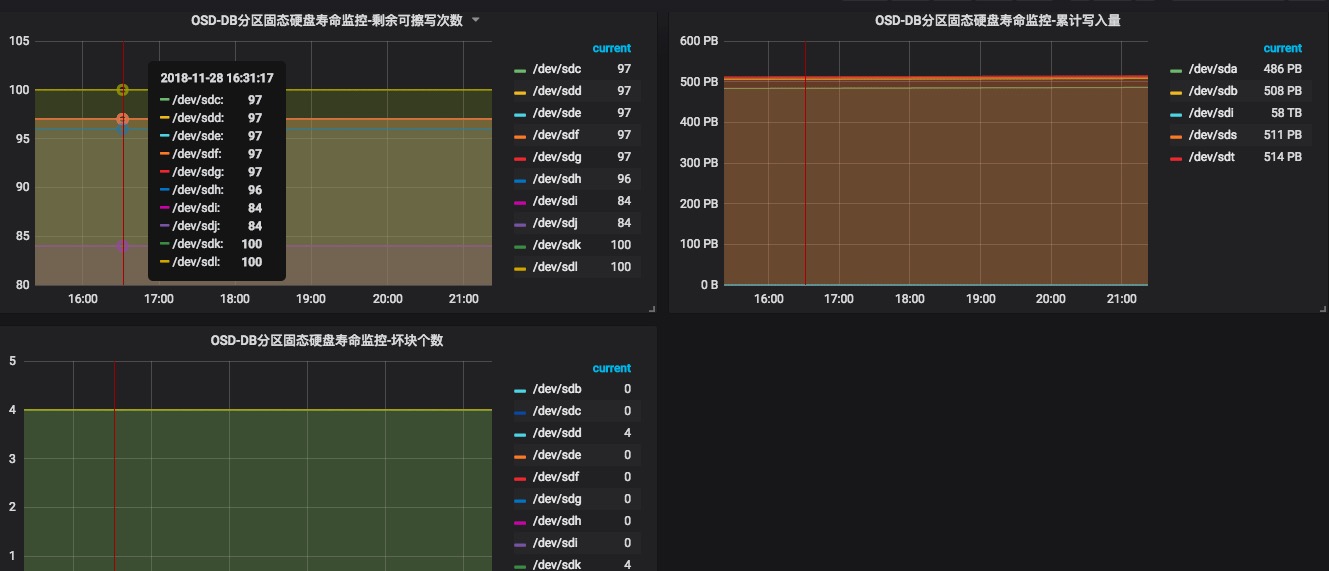Toggle /dev/sdf series in 坏块个数 legend

tap(556, 477)
